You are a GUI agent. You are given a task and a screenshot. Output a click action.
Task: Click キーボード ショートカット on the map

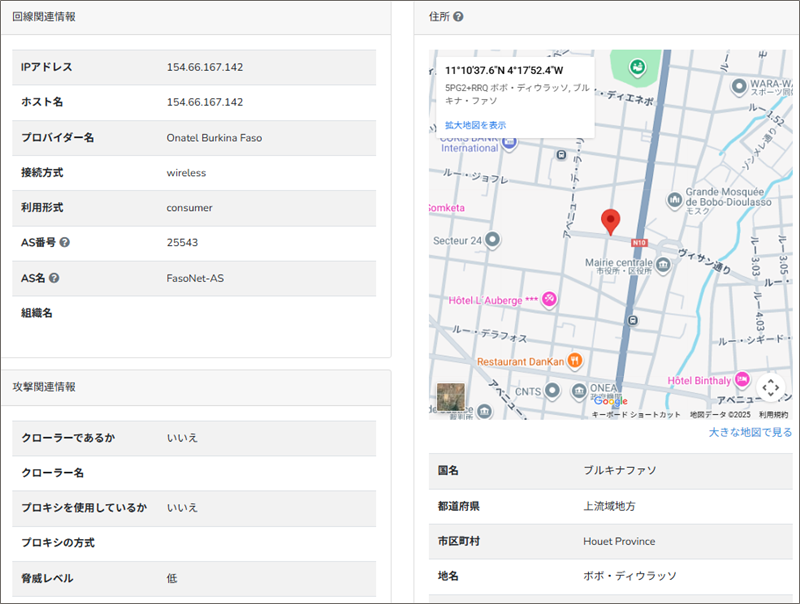[636, 414]
